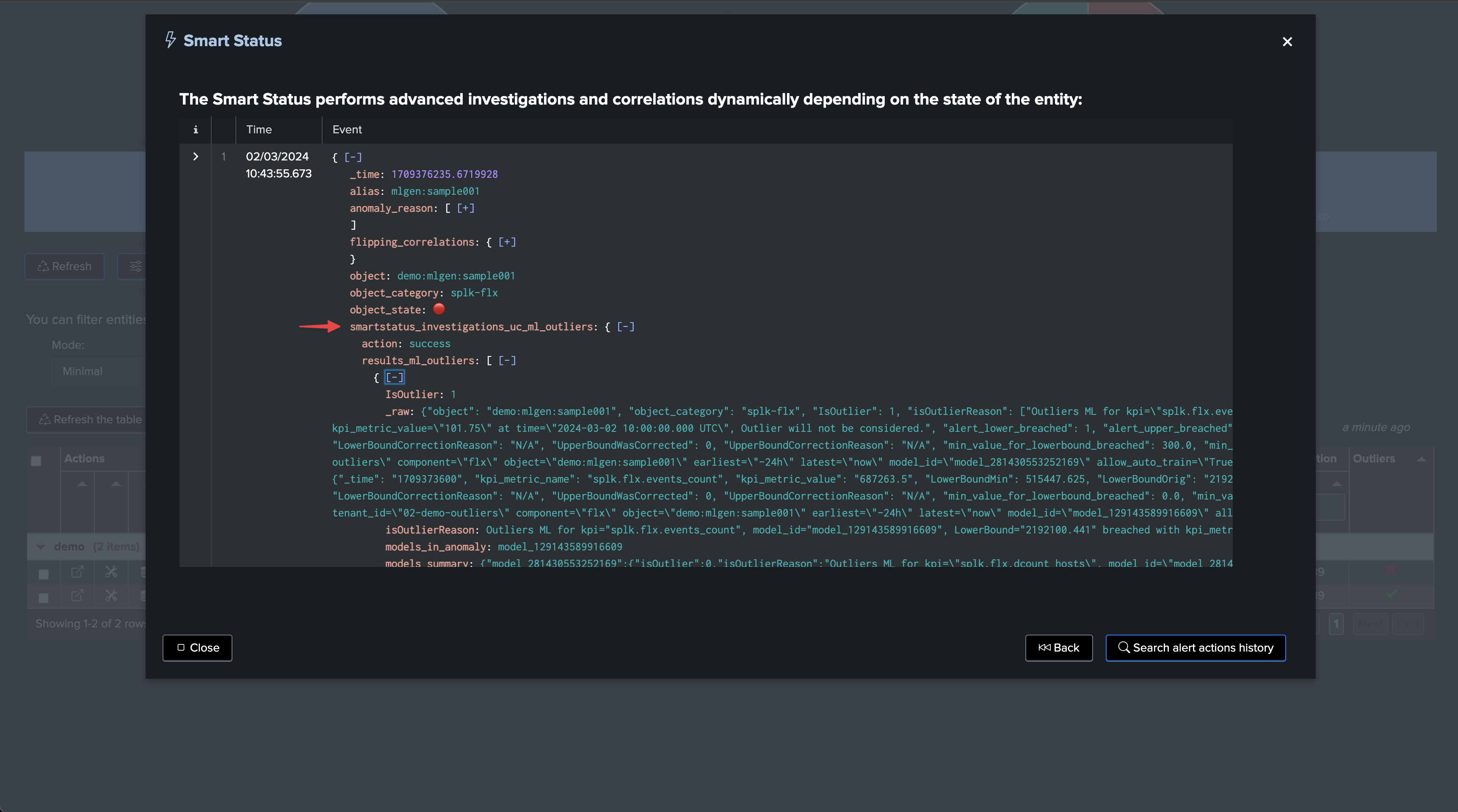1458x812 pixels.
Task: Collapse the first results_ml_outliers item
Action: [x=395, y=378]
